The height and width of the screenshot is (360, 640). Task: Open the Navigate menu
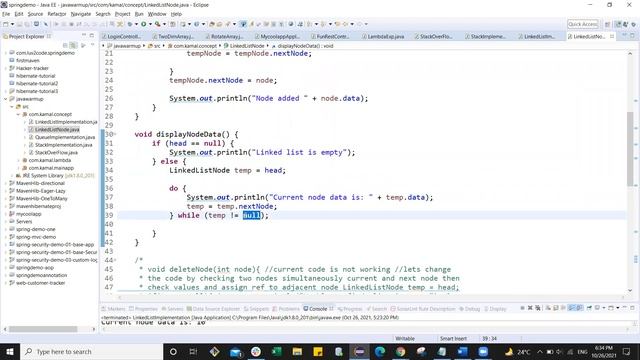coord(81,14)
